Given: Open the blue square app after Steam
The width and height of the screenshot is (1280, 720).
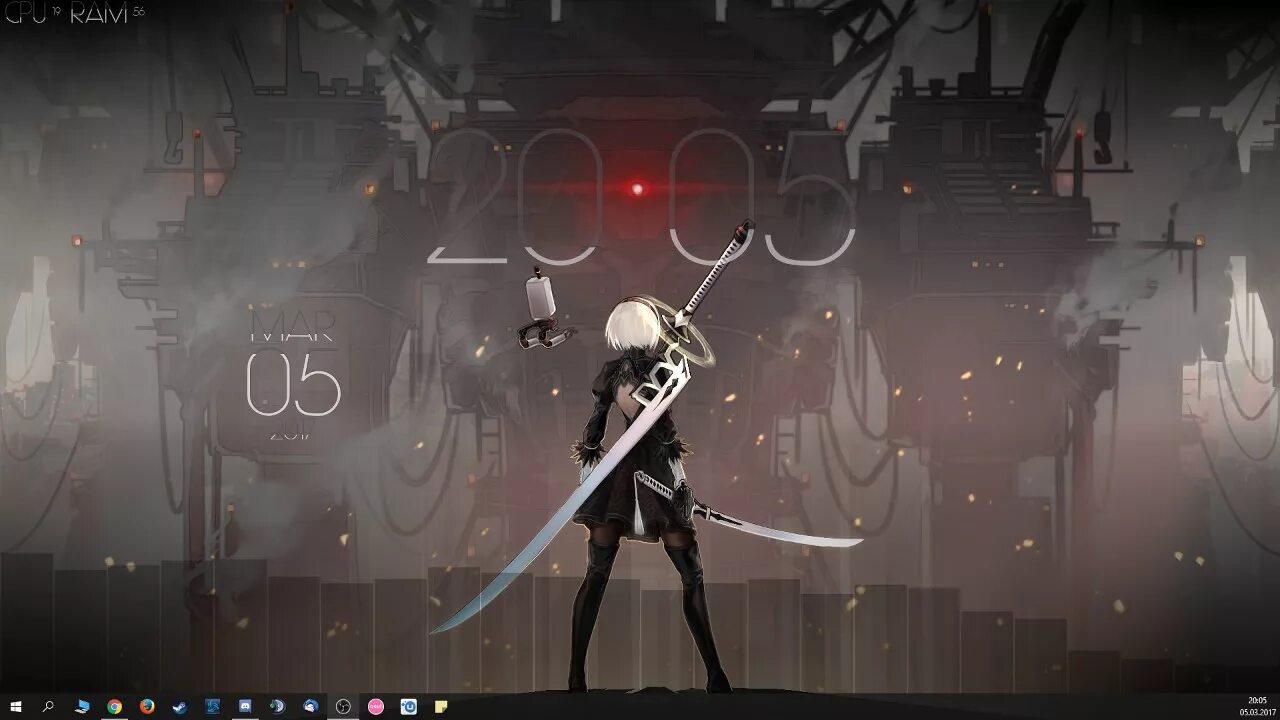Looking at the screenshot, I should click(x=212, y=706).
